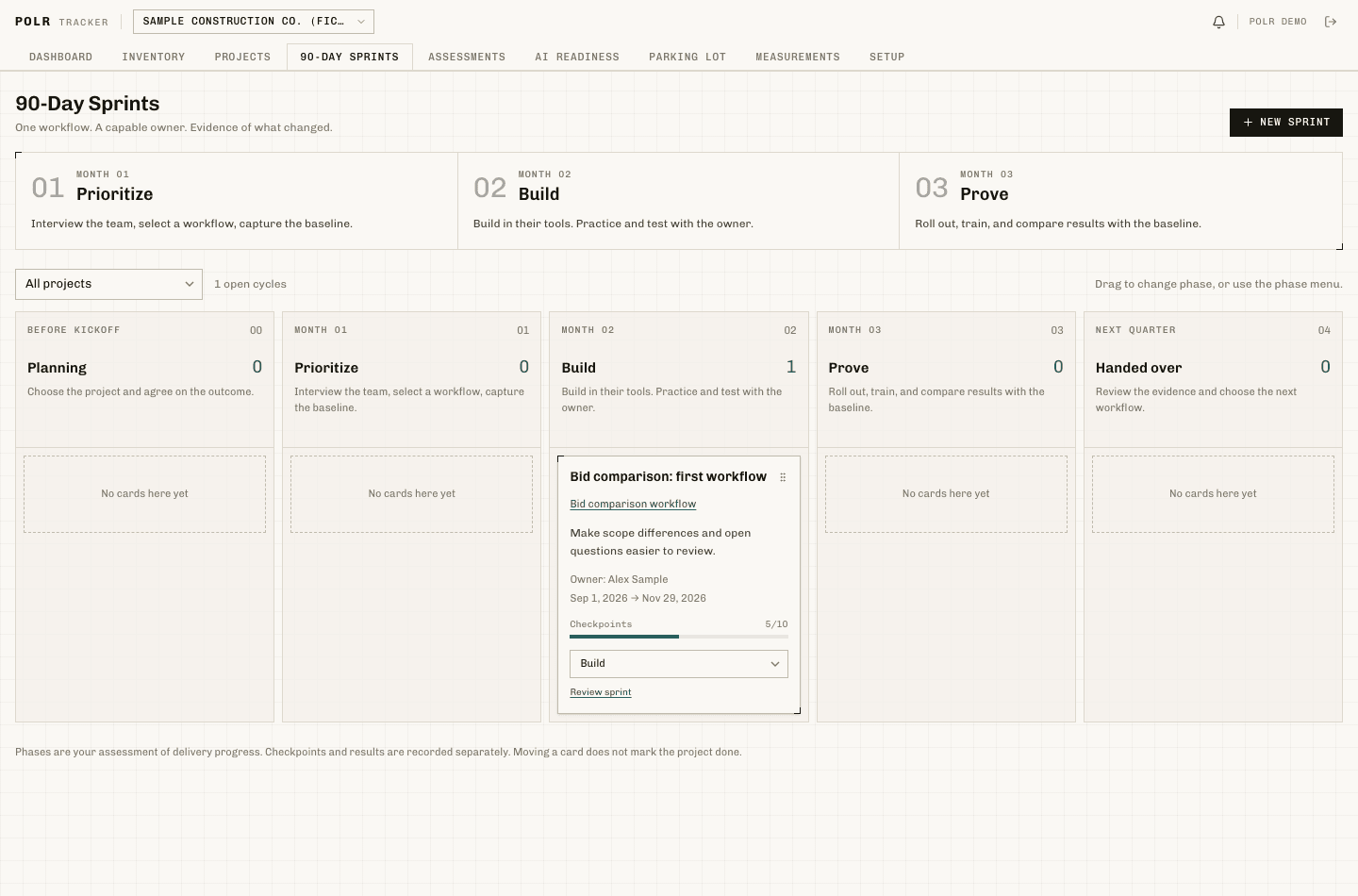Screen dimensions: 1358x896
Task: Create a sprint with New Sprint button
Action: (1286, 123)
